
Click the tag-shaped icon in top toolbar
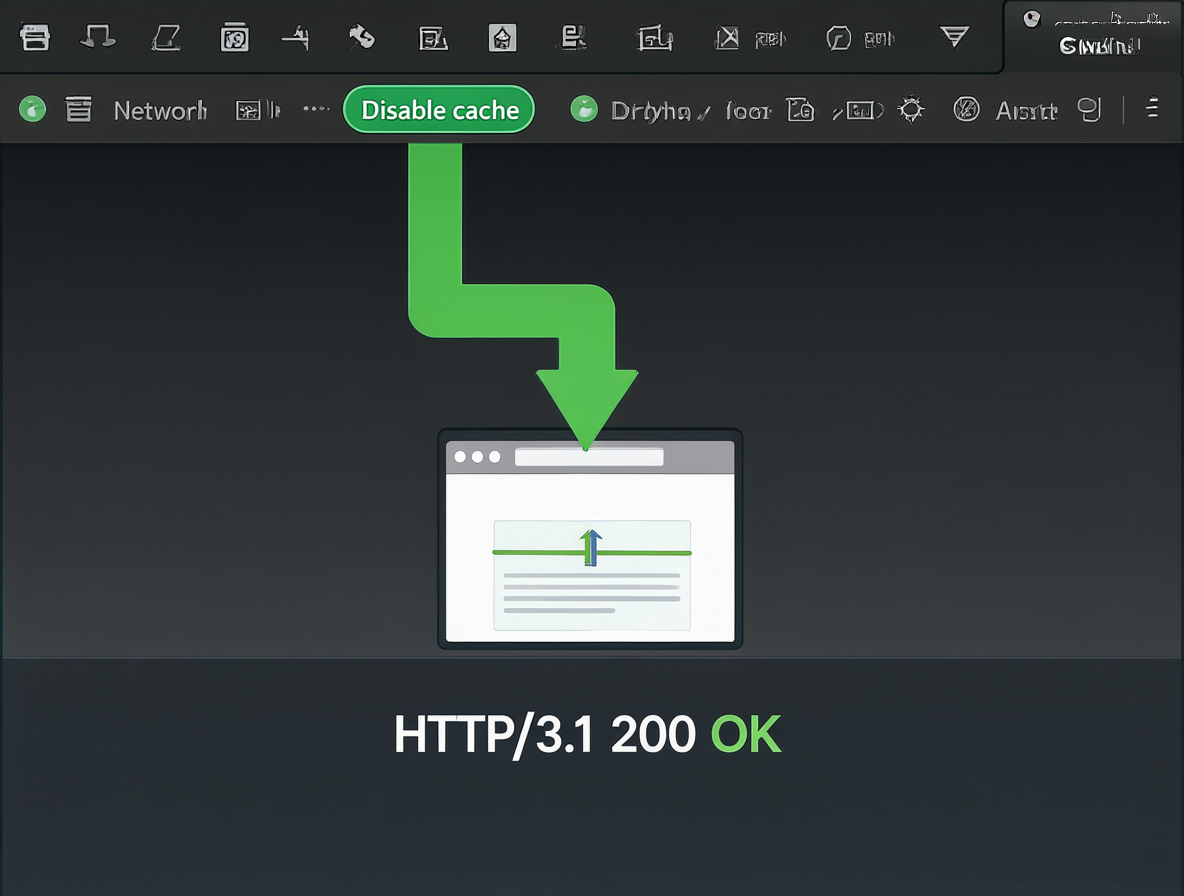coord(362,36)
